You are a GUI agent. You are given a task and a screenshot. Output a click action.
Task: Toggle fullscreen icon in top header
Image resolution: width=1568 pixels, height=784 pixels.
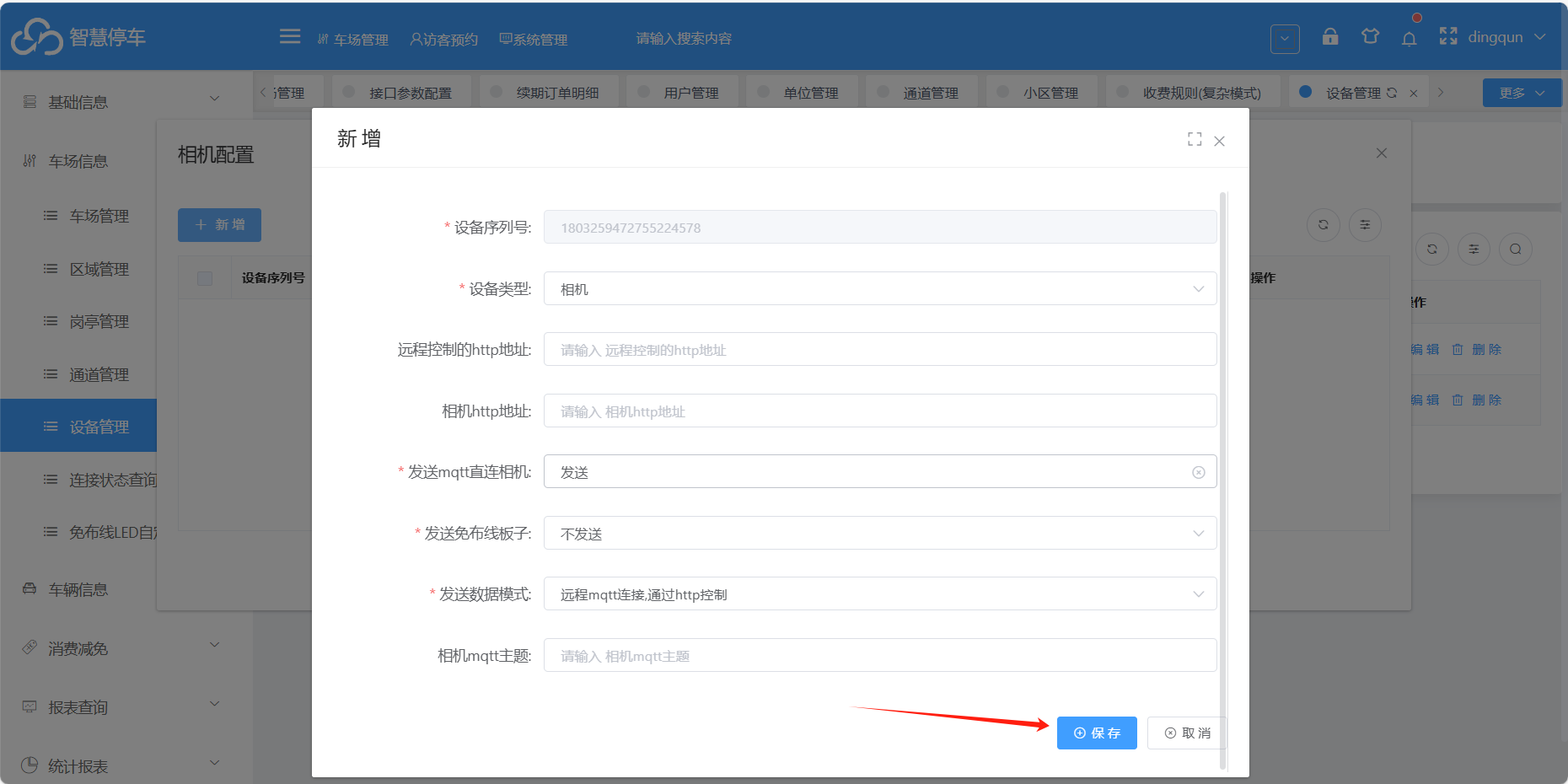[1448, 36]
